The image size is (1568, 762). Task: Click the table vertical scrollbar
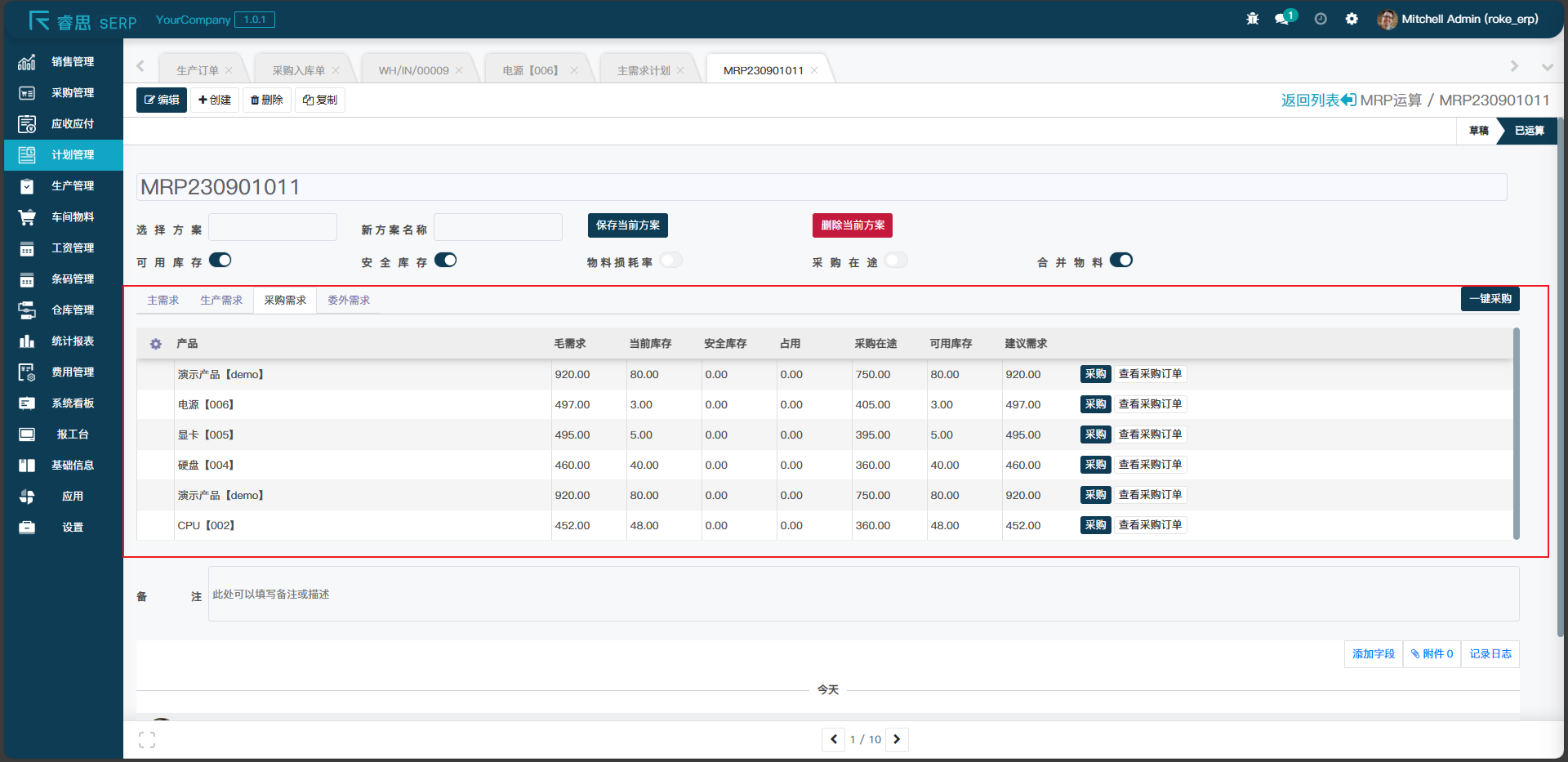1516,433
